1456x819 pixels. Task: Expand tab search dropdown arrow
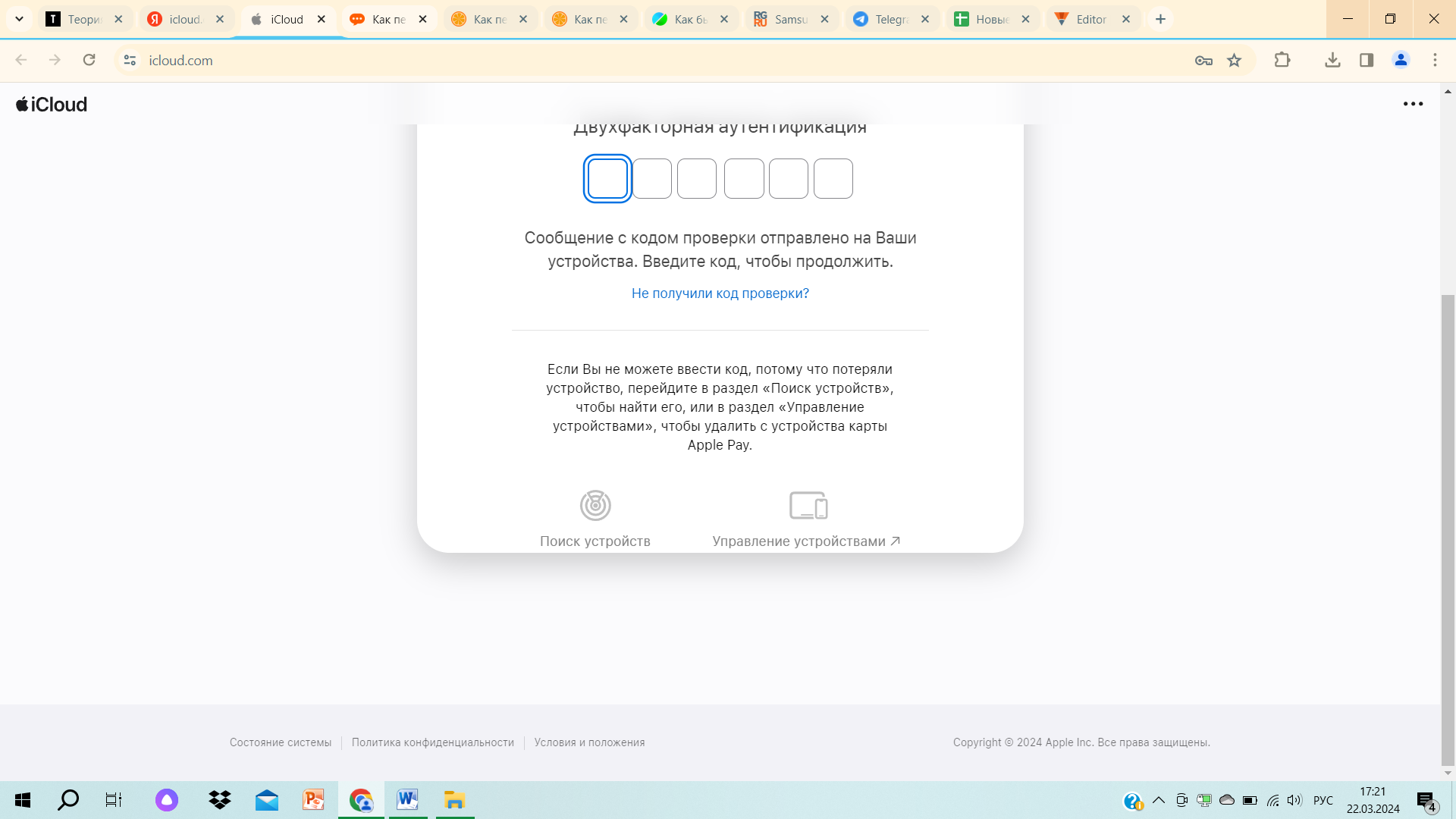[20, 19]
